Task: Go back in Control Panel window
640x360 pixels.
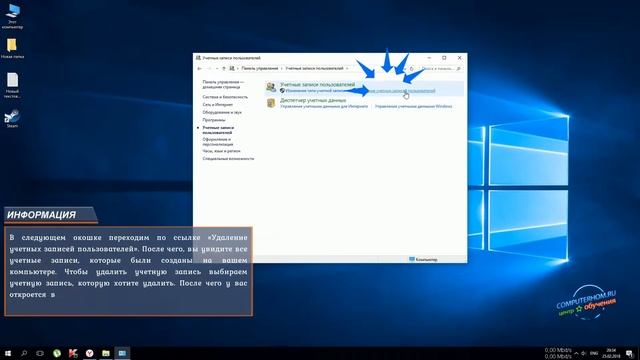Action: [x=200, y=69]
